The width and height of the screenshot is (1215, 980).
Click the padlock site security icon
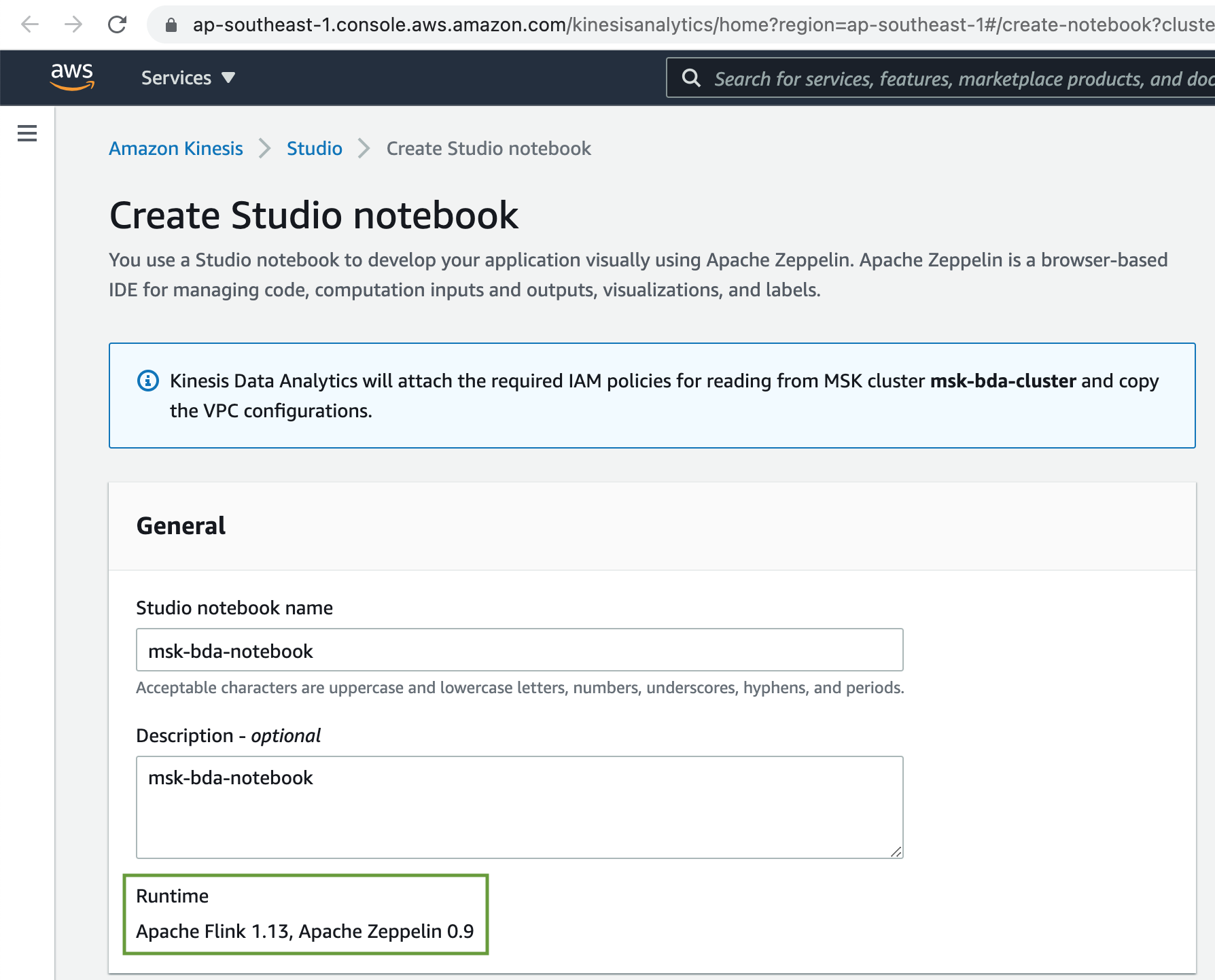[x=171, y=25]
